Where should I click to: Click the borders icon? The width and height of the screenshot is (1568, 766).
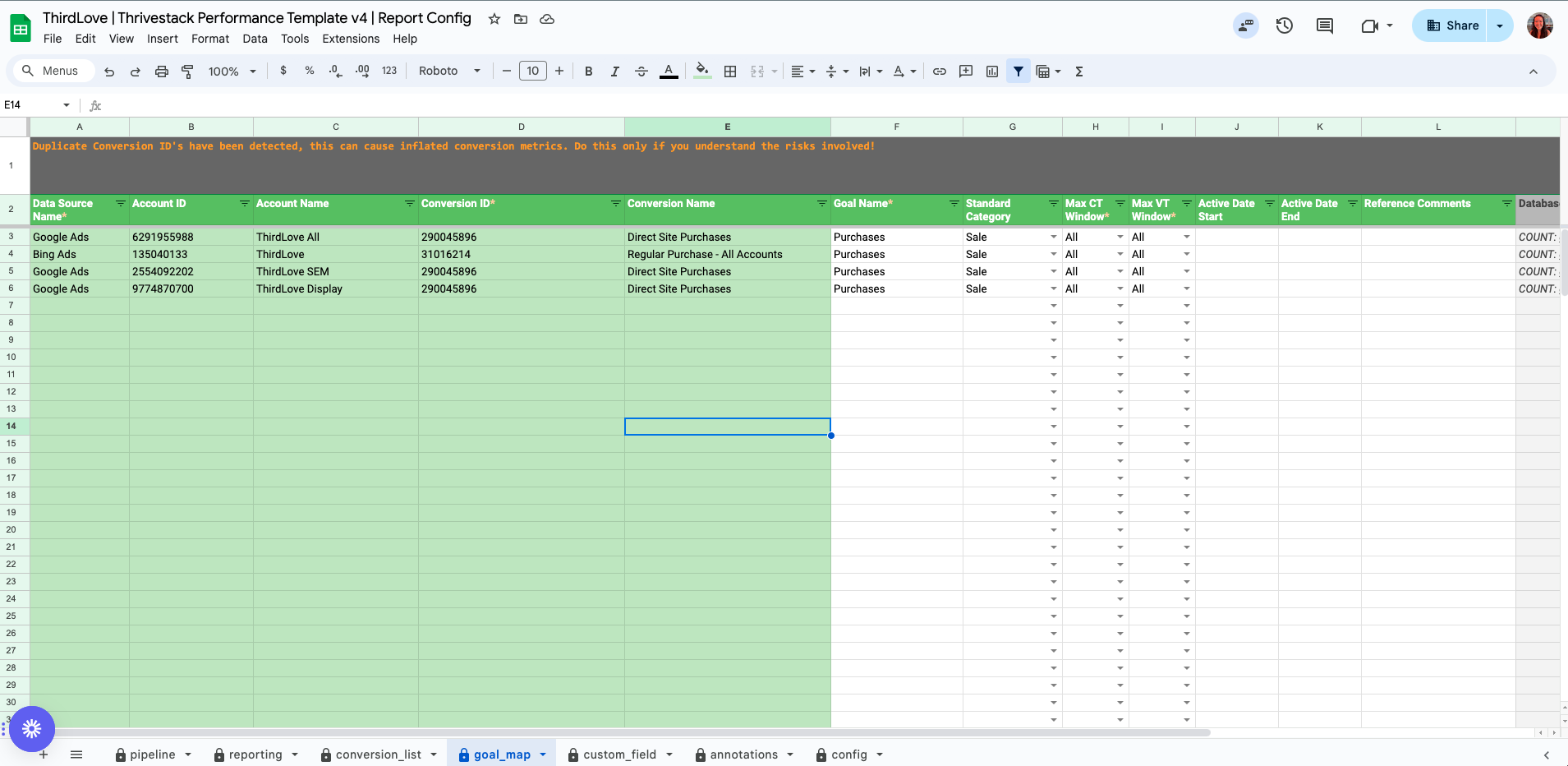[x=730, y=72]
